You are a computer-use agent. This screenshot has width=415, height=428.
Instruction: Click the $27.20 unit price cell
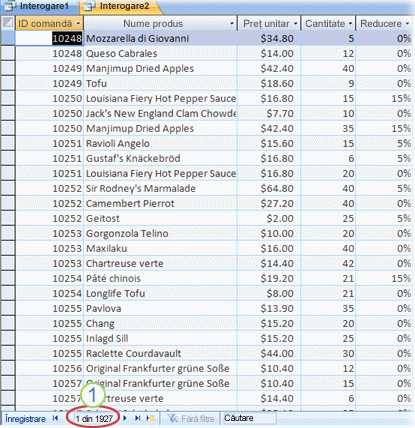point(269,203)
